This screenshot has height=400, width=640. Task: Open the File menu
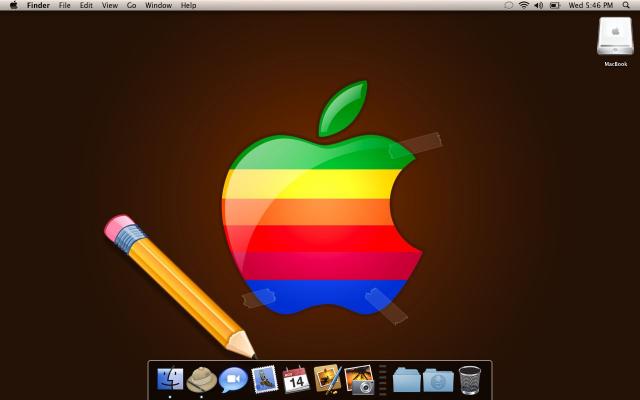tap(64, 5)
